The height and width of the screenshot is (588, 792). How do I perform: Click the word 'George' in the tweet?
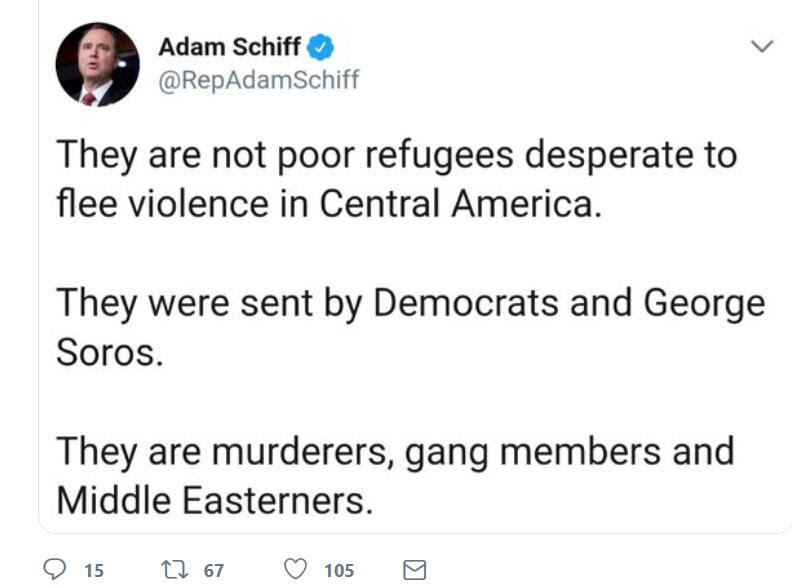(x=705, y=304)
